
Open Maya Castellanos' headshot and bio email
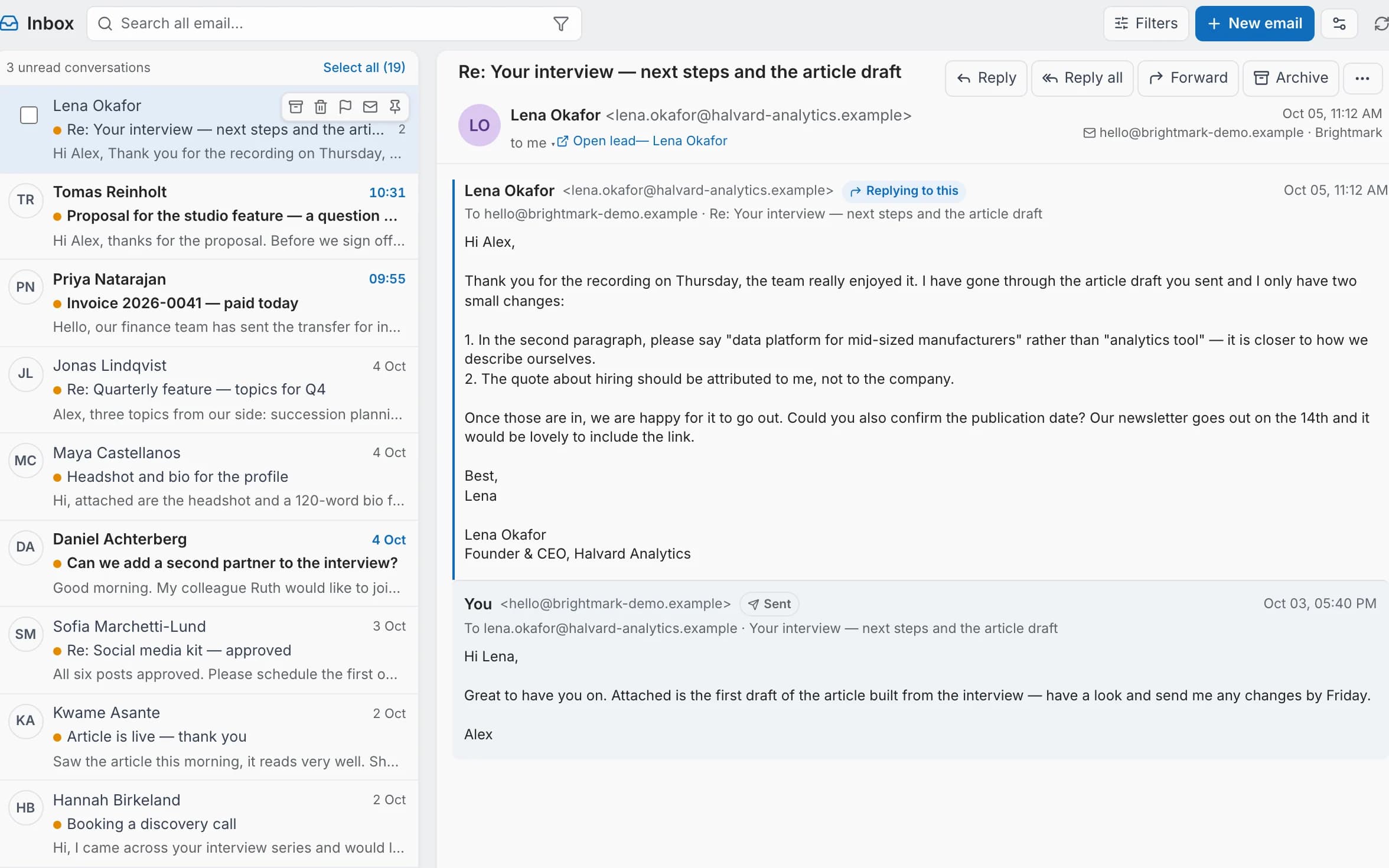209,477
